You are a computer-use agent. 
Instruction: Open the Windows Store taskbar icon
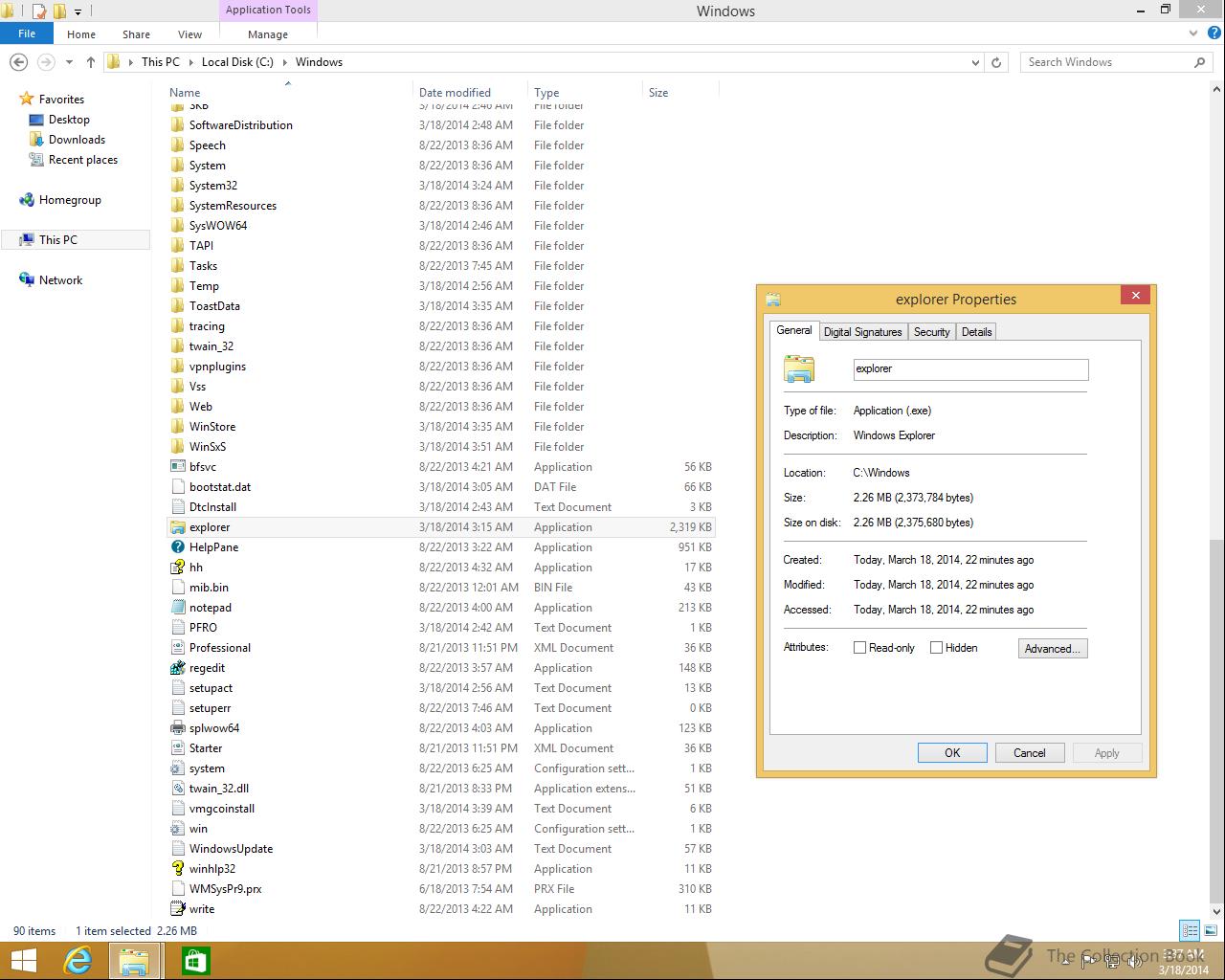point(195,961)
